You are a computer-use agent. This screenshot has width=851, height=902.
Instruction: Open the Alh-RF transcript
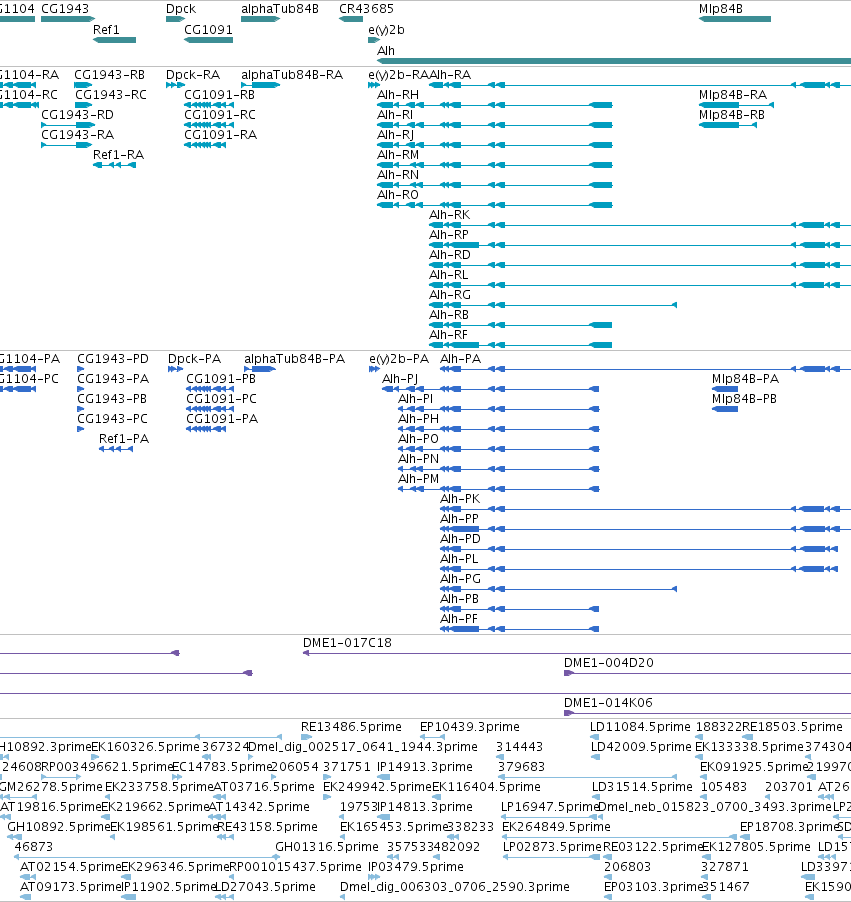[521, 345]
